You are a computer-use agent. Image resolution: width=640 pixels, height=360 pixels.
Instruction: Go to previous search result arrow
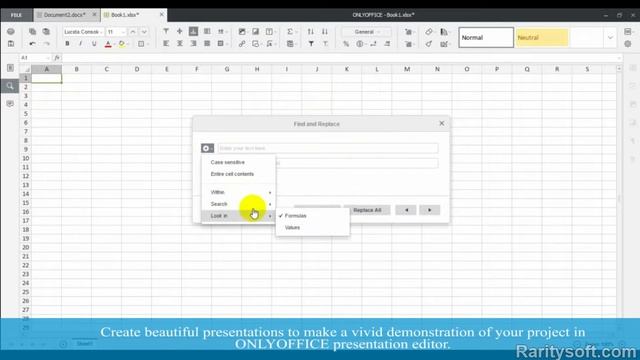[406, 210]
